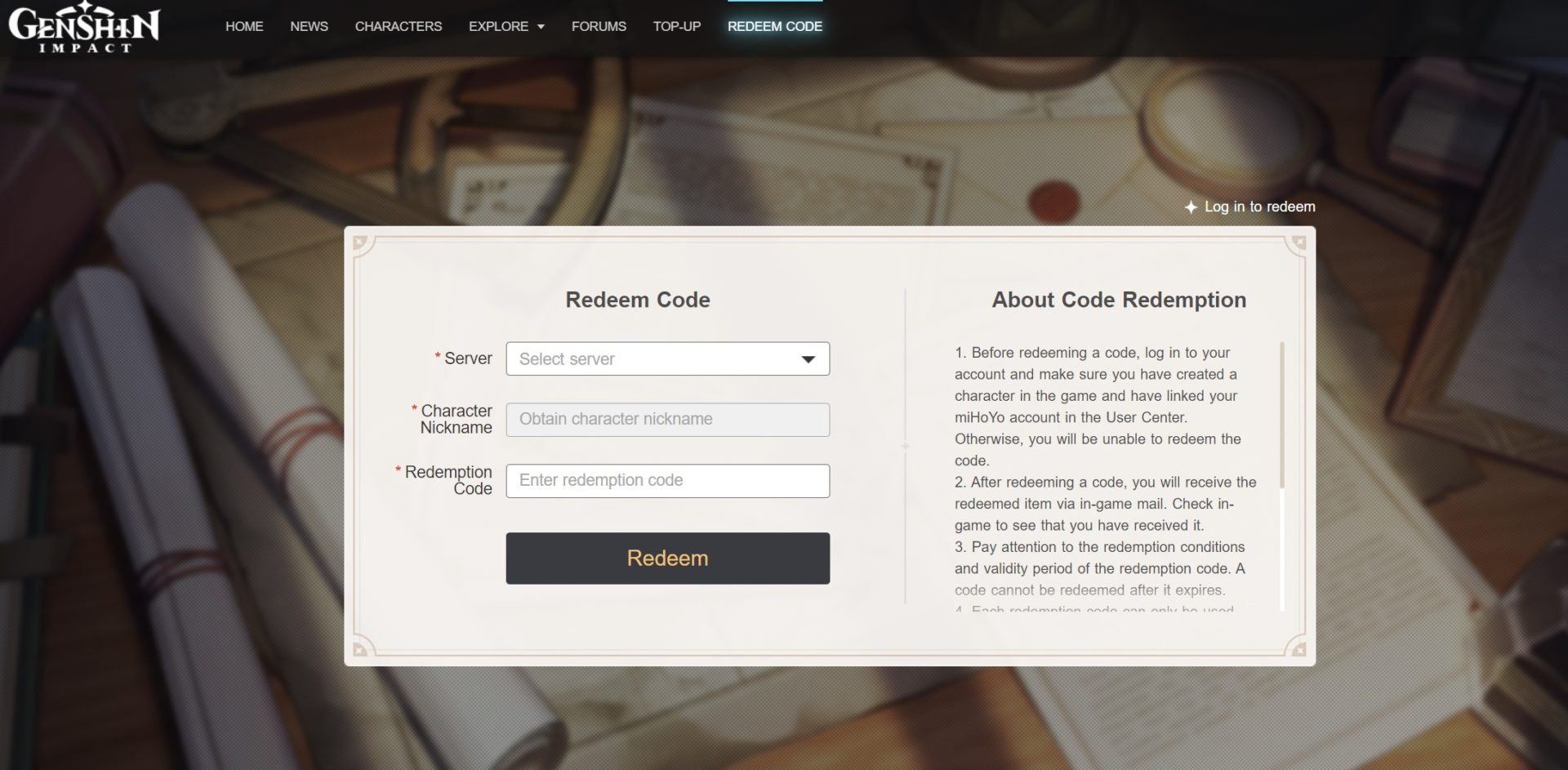Click the Redeem Code heading

[638, 300]
